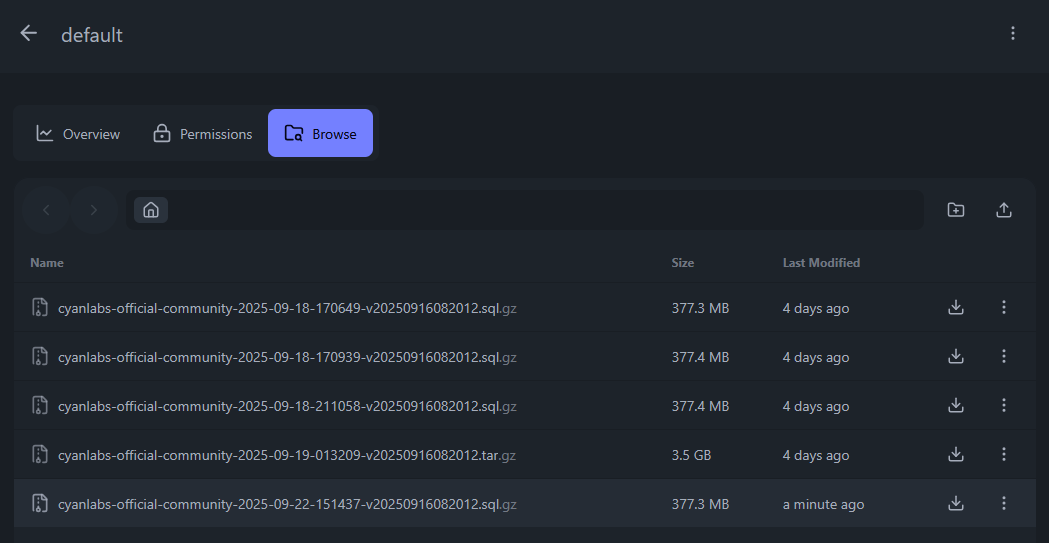Switch to the Overview tab
Viewport: 1049px width, 543px height.
78,134
